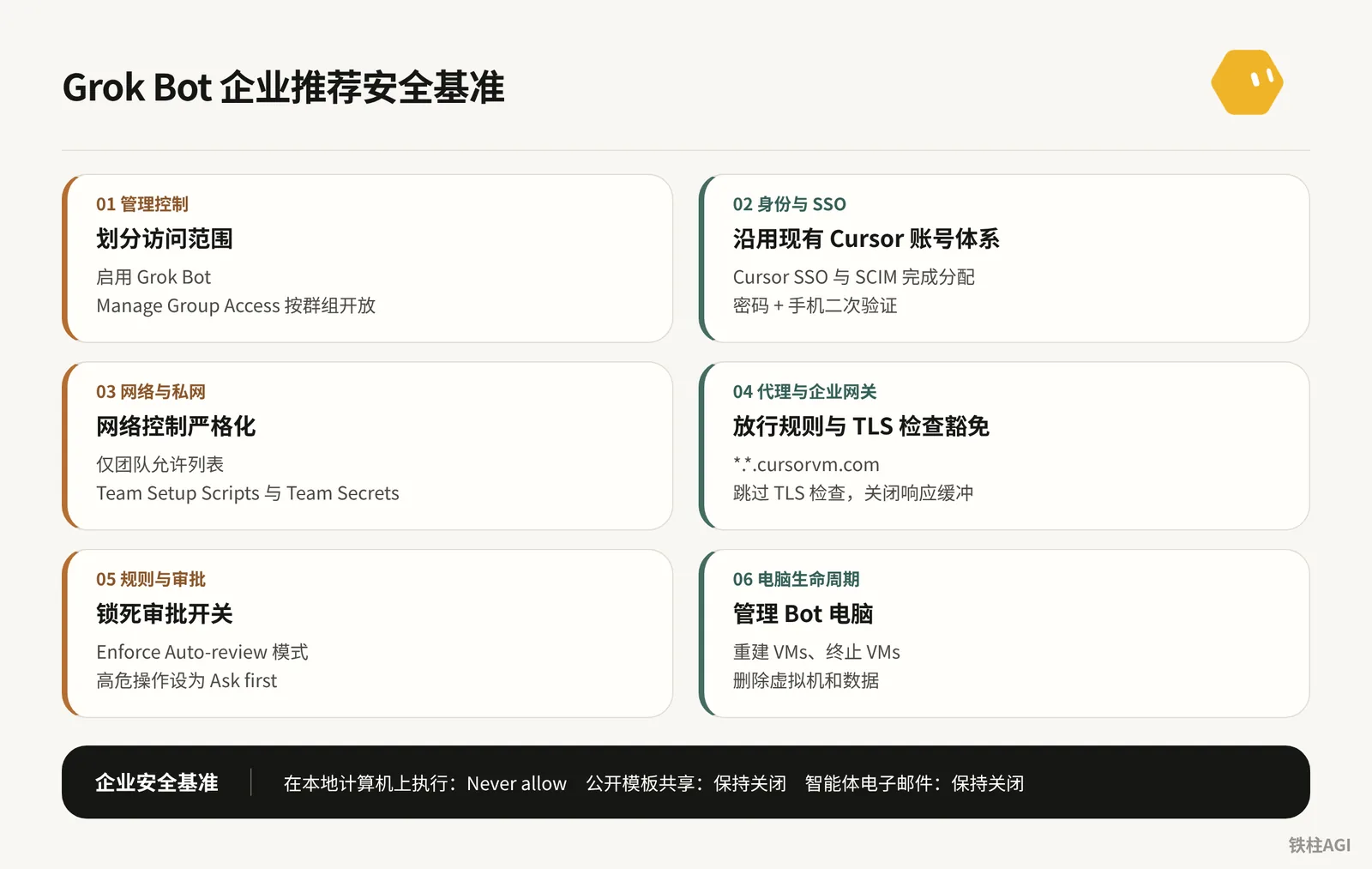Select footer item "智能体电子邮件：保持关闭"

tap(914, 784)
